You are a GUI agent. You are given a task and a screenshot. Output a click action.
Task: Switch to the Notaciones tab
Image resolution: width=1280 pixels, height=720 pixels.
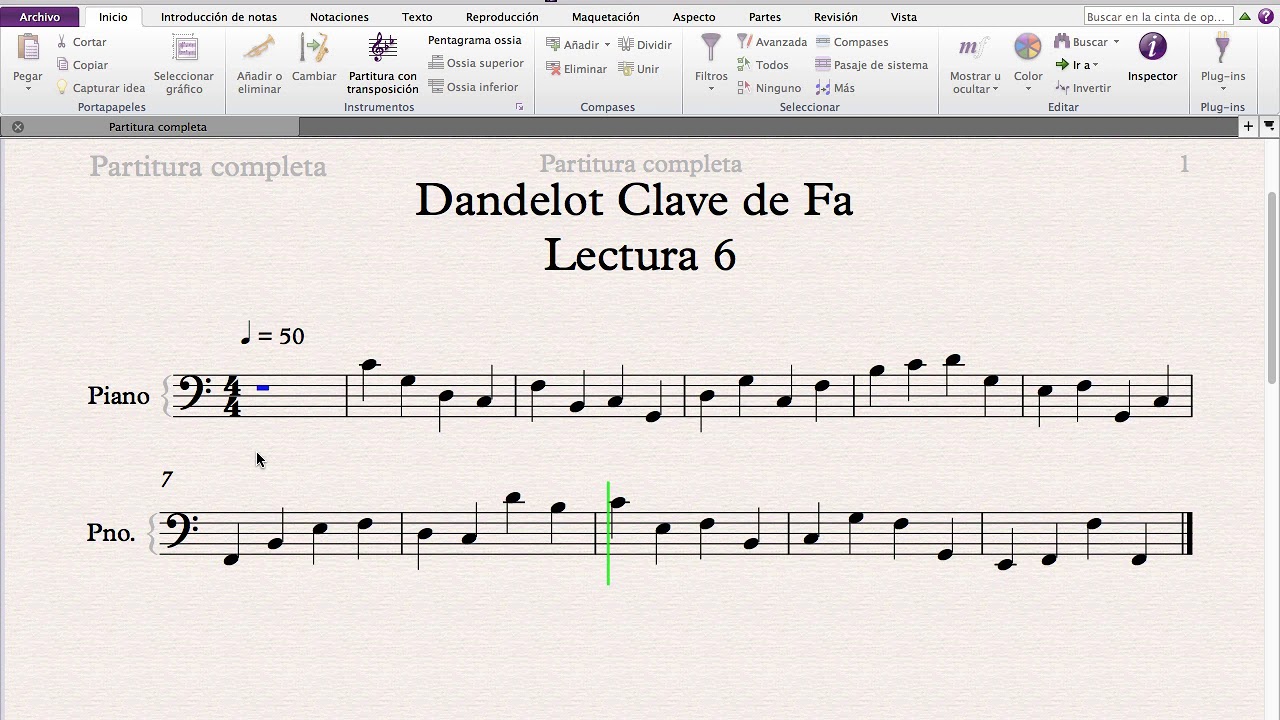point(339,17)
